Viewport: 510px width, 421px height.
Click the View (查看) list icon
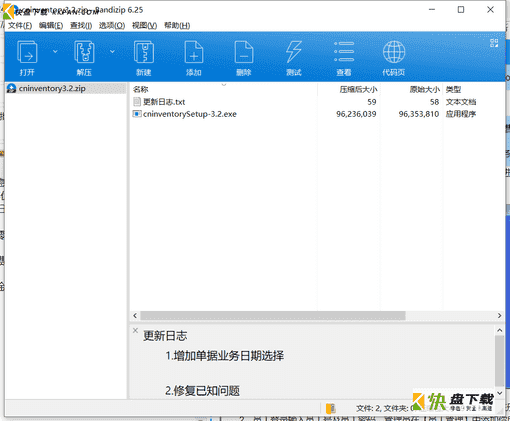click(x=344, y=52)
